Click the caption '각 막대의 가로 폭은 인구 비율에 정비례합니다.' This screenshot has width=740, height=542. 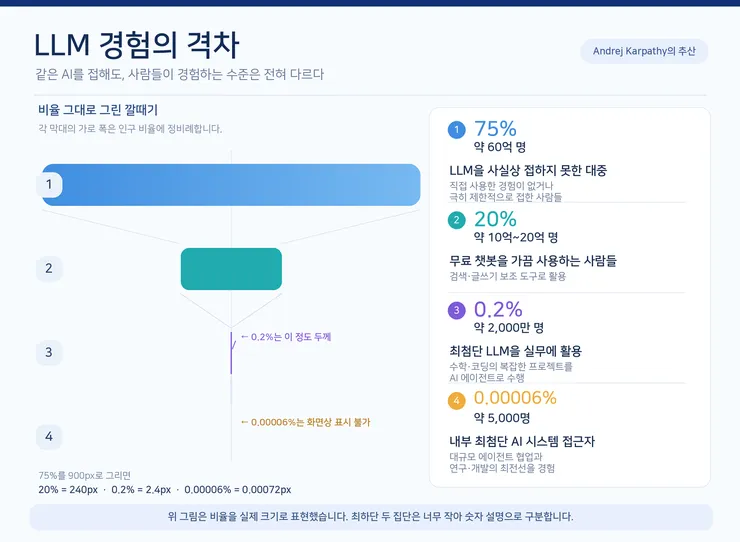[130, 128]
